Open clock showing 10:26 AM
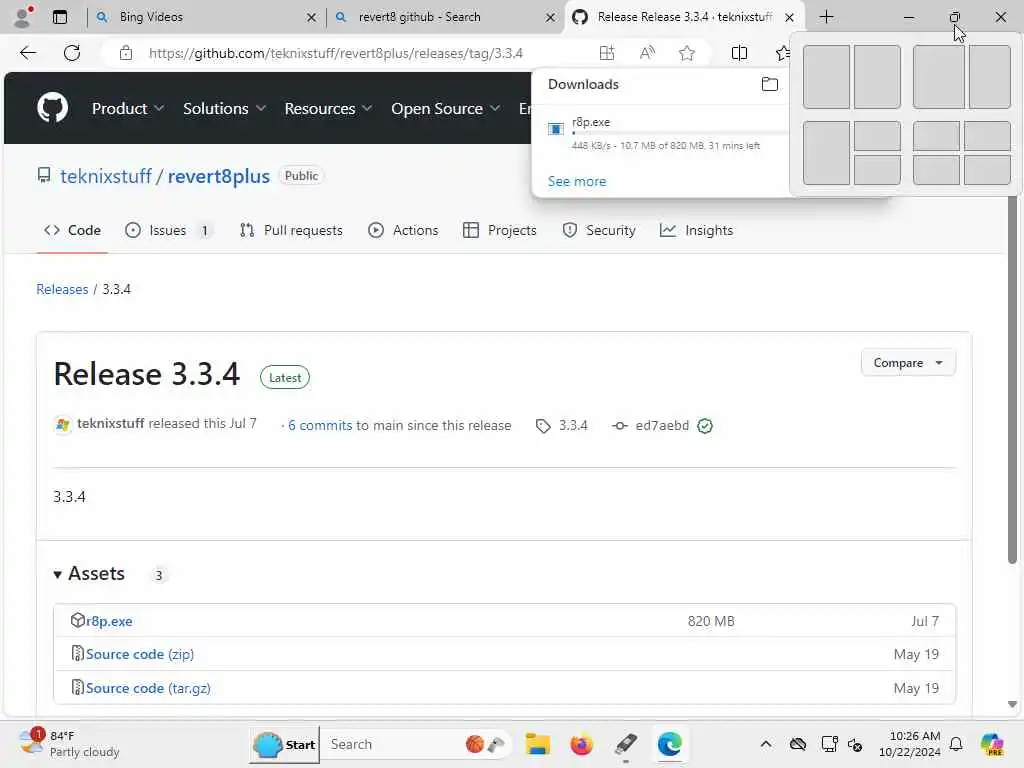The width and height of the screenshot is (1024, 768). tap(910, 744)
